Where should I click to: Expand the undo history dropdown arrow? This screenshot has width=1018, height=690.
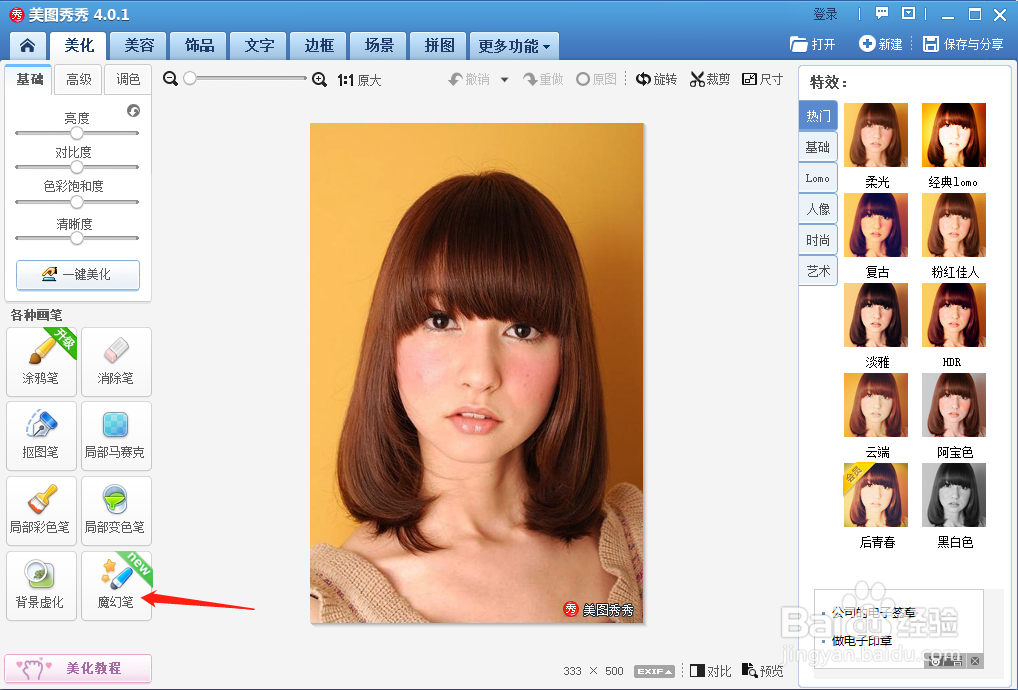coord(504,80)
